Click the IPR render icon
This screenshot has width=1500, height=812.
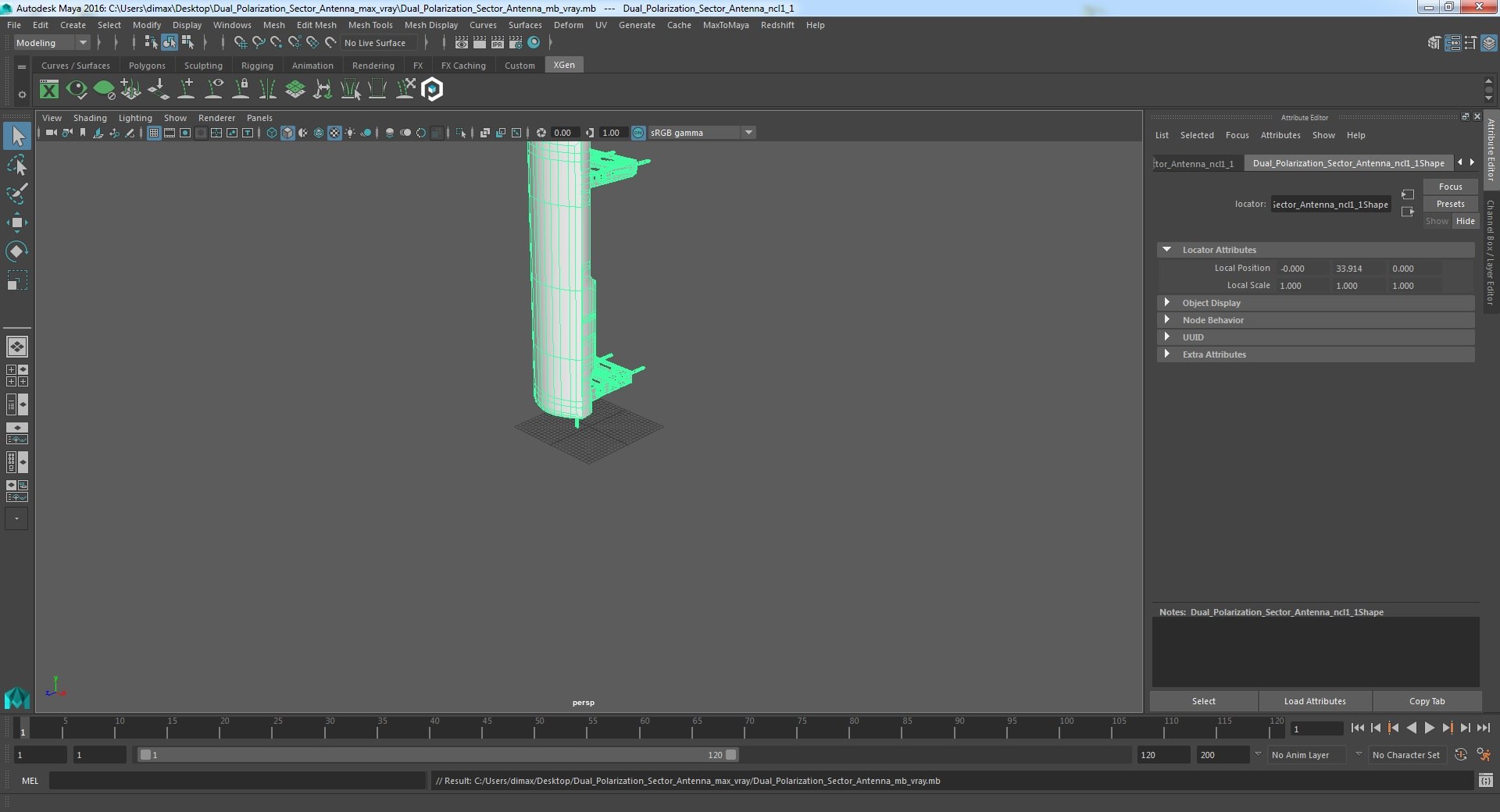coord(497,43)
